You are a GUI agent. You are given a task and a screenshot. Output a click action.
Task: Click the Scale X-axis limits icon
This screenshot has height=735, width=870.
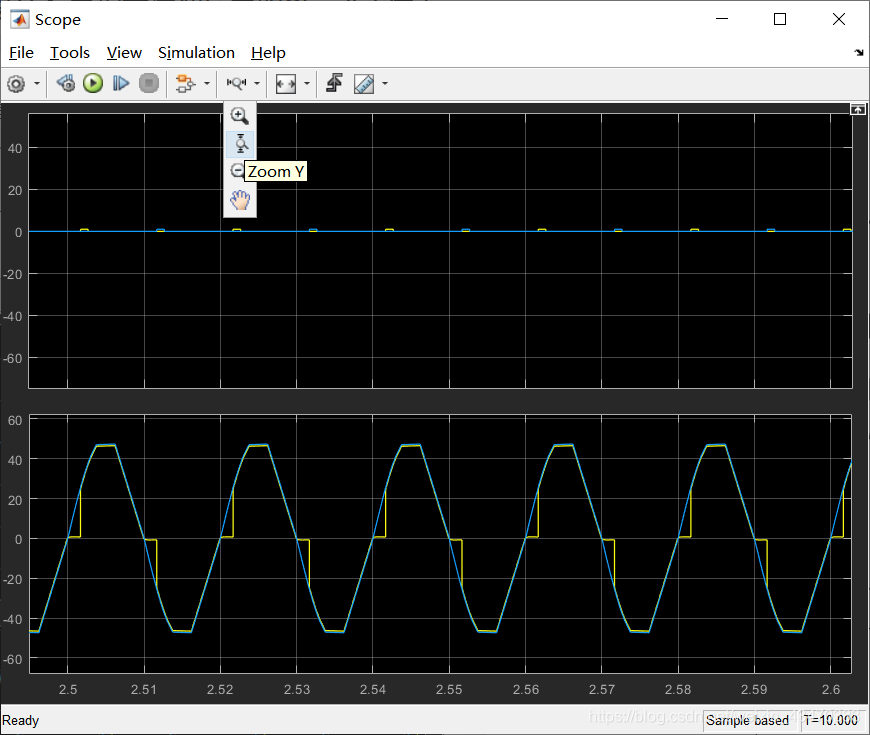[286, 84]
